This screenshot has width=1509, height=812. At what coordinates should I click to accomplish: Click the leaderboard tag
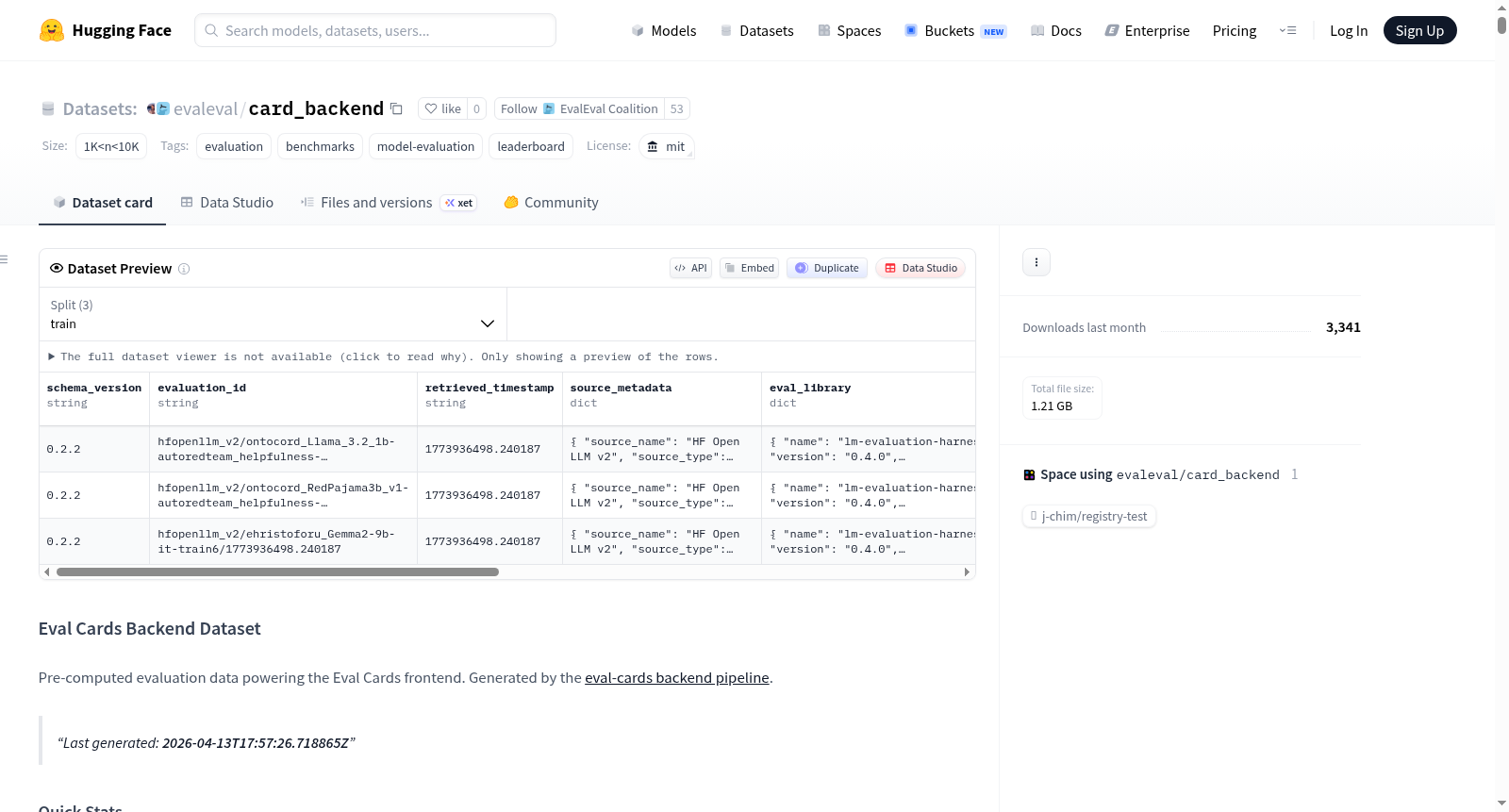click(531, 146)
